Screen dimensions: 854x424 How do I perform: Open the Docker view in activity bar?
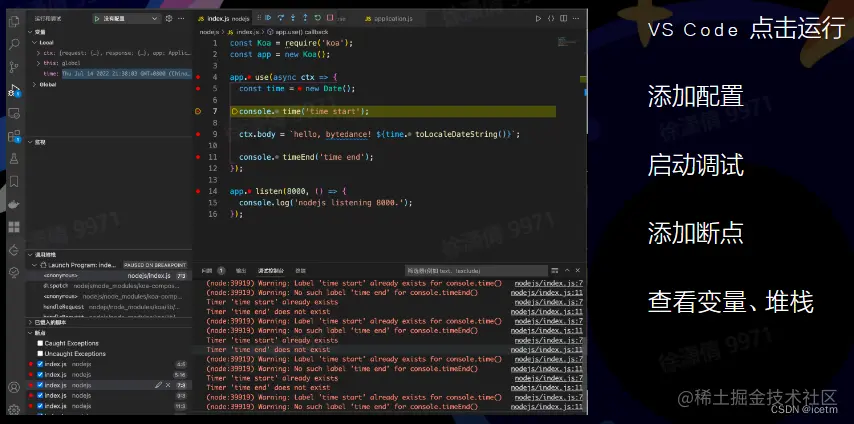[x=14, y=204]
